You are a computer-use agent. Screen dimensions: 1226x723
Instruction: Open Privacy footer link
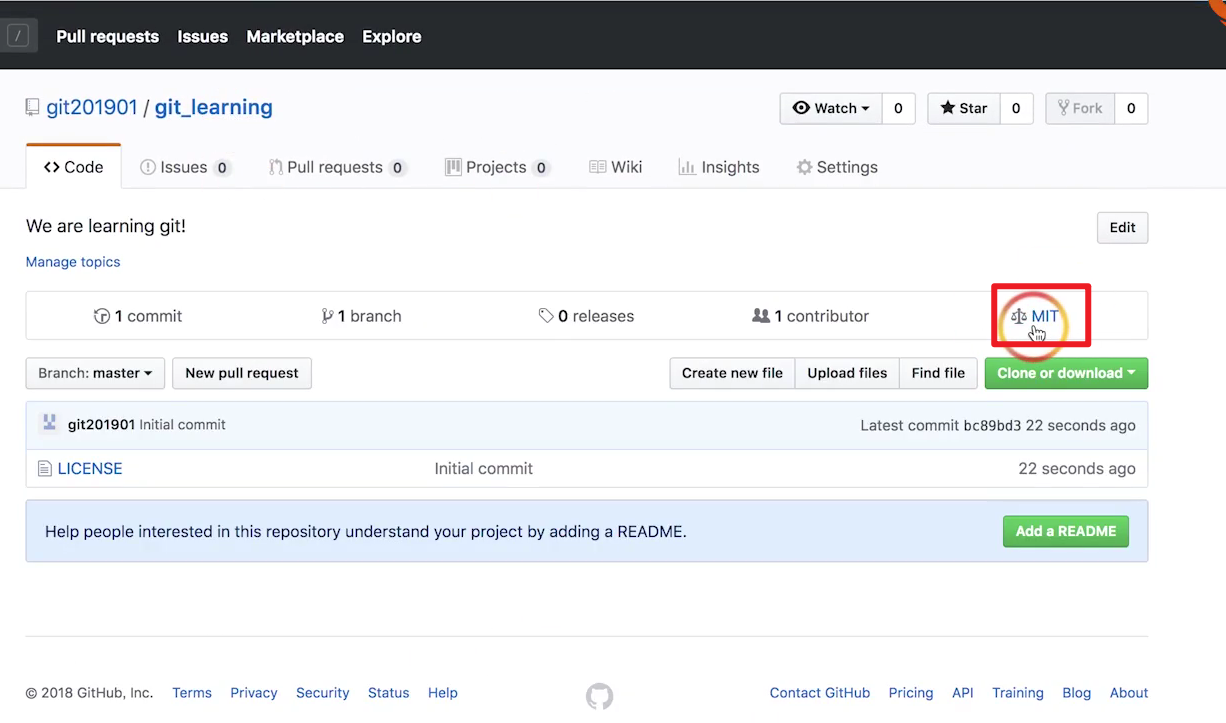pyautogui.click(x=254, y=693)
